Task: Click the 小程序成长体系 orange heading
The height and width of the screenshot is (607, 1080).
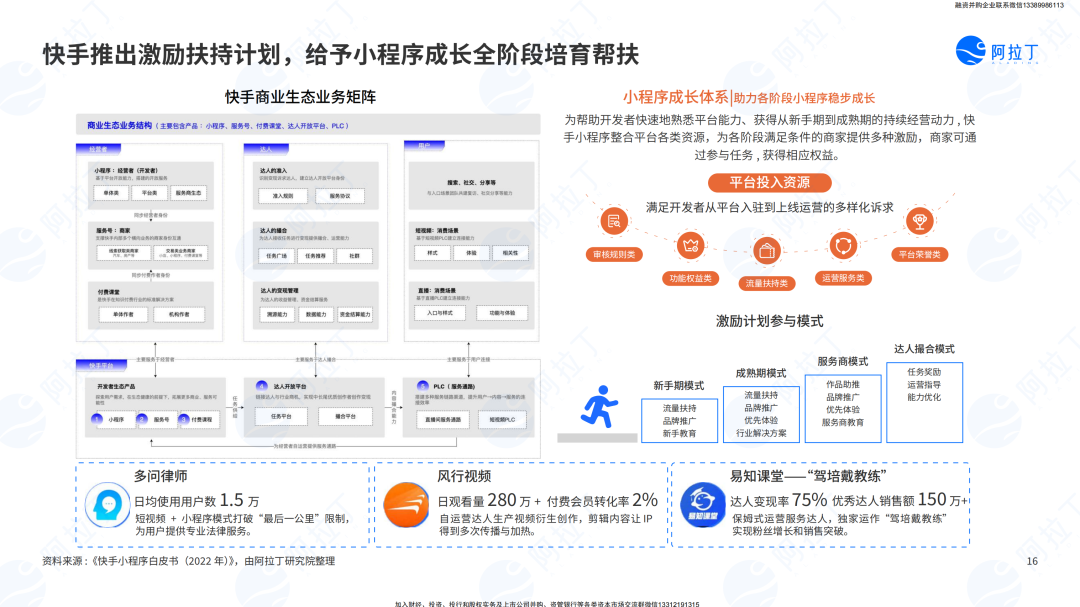Action: (x=675, y=97)
